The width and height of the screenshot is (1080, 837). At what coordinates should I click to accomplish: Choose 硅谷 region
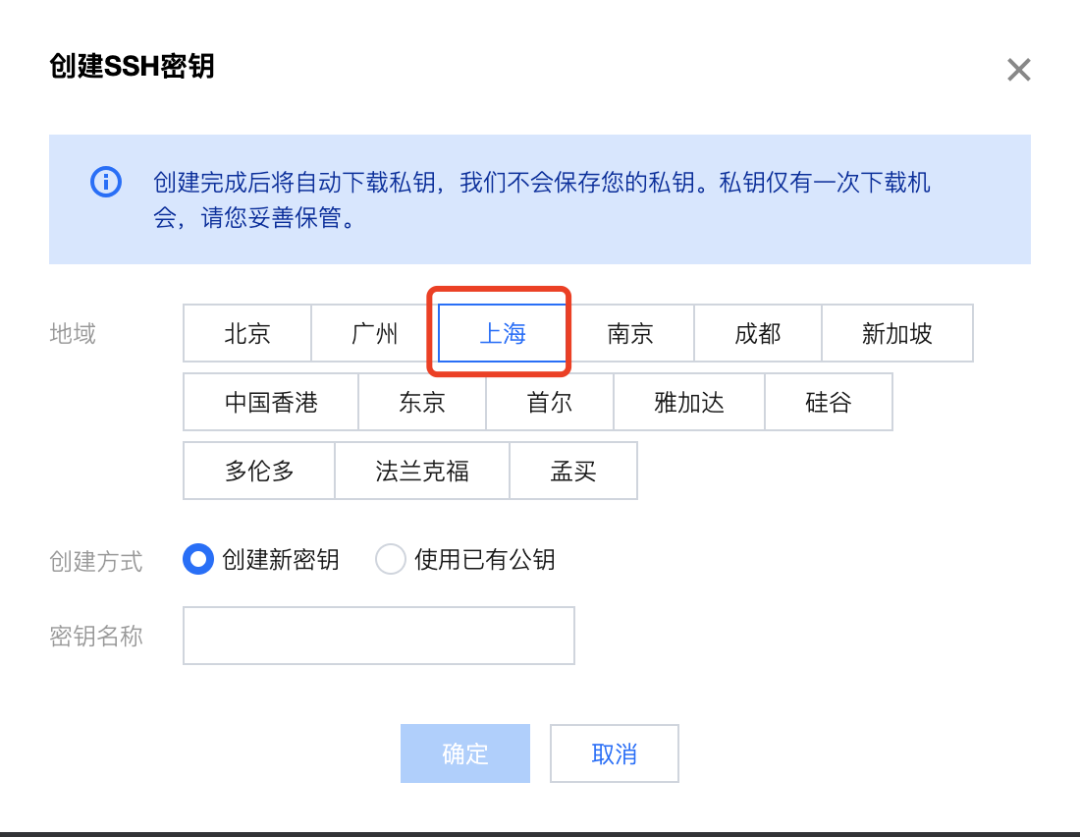(828, 402)
